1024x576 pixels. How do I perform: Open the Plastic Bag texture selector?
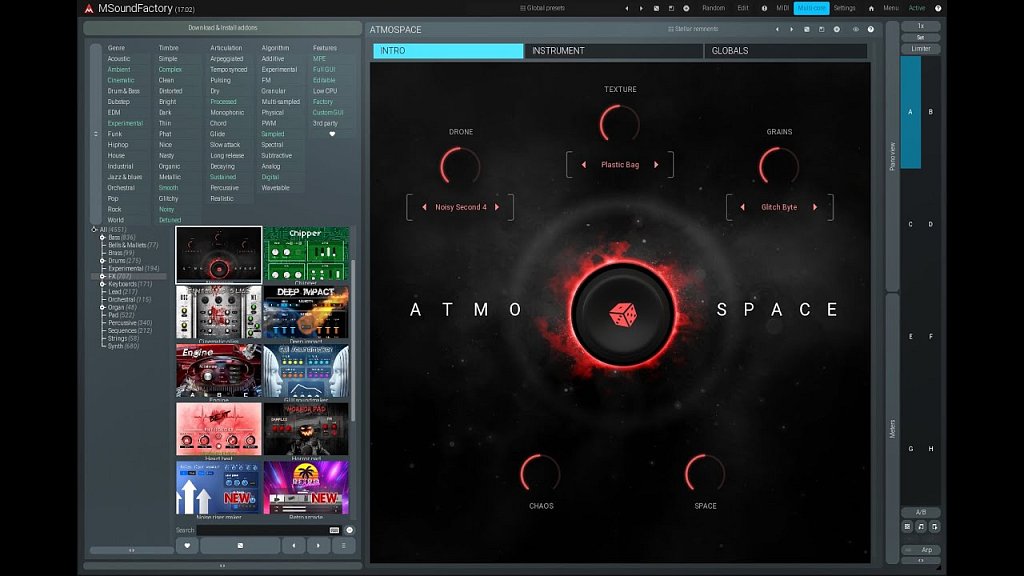(620, 164)
